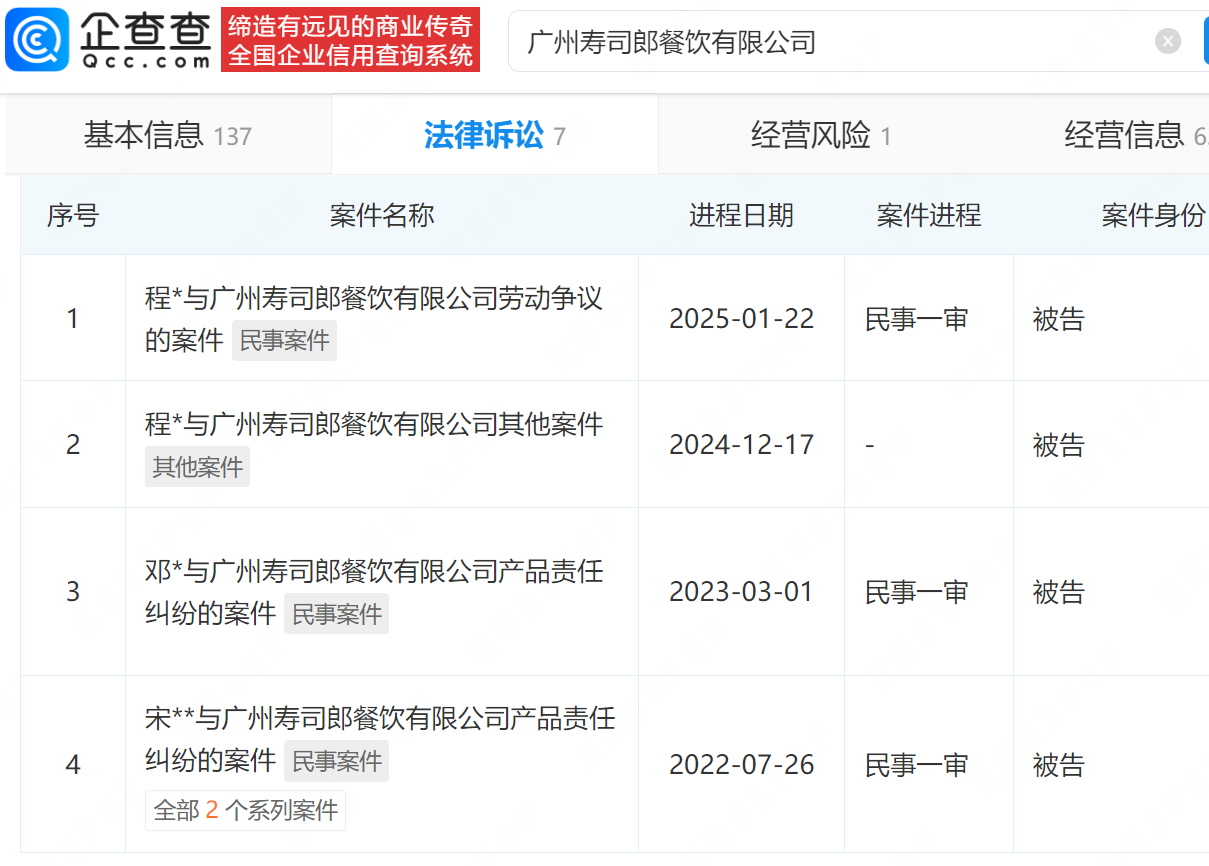
Task: Switch to the 基本信息 tab
Action: [x=167, y=135]
